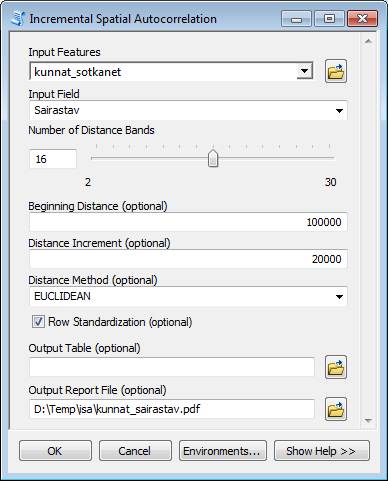Image resolution: width=388 pixels, height=481 pixels.
Task: Open Environments settings button
Action: [x=223, y=451]
